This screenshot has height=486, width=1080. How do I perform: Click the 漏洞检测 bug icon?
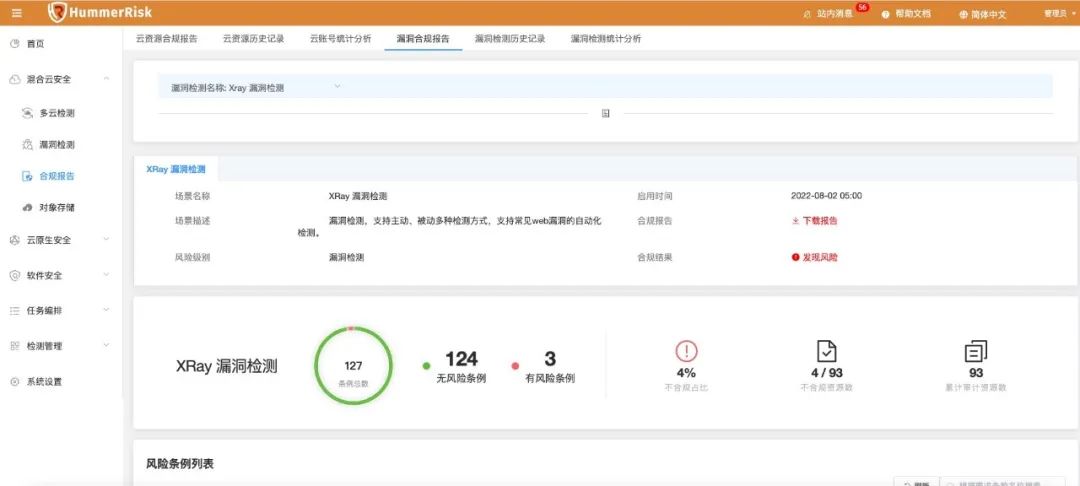28,145
